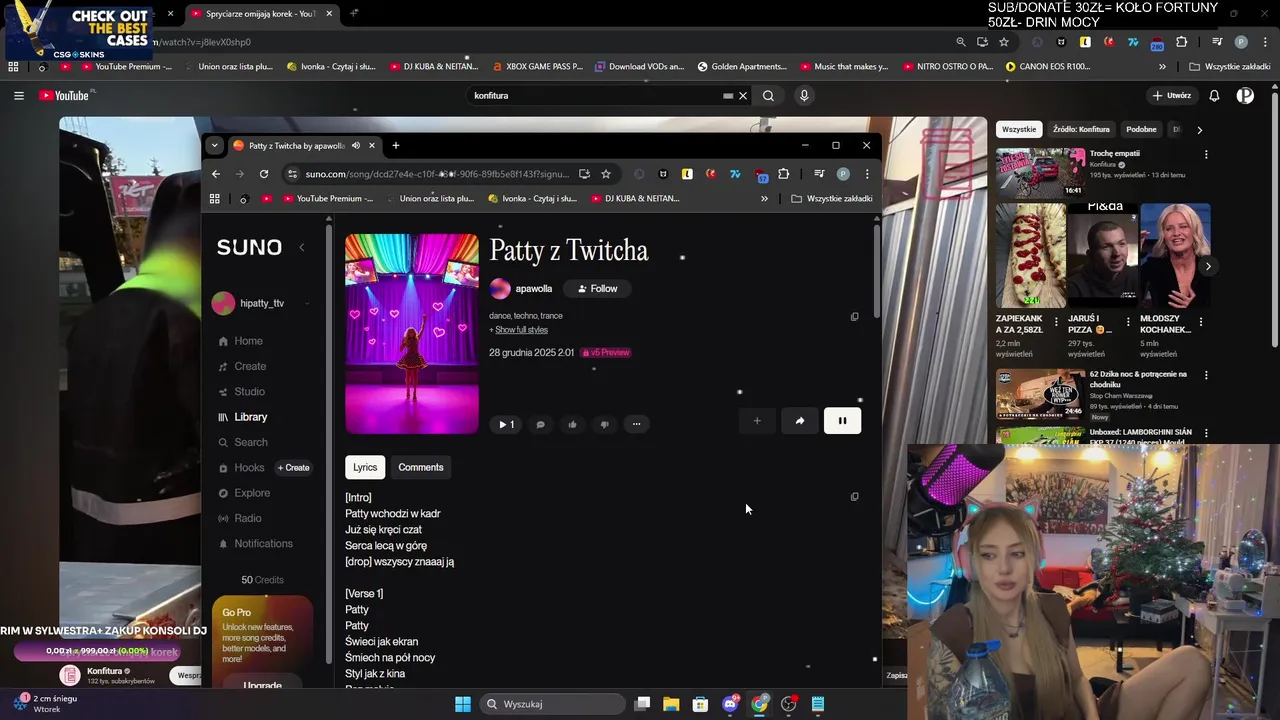Open apawolla artist profile link
1280x720 pixels.
click(533, 289)
